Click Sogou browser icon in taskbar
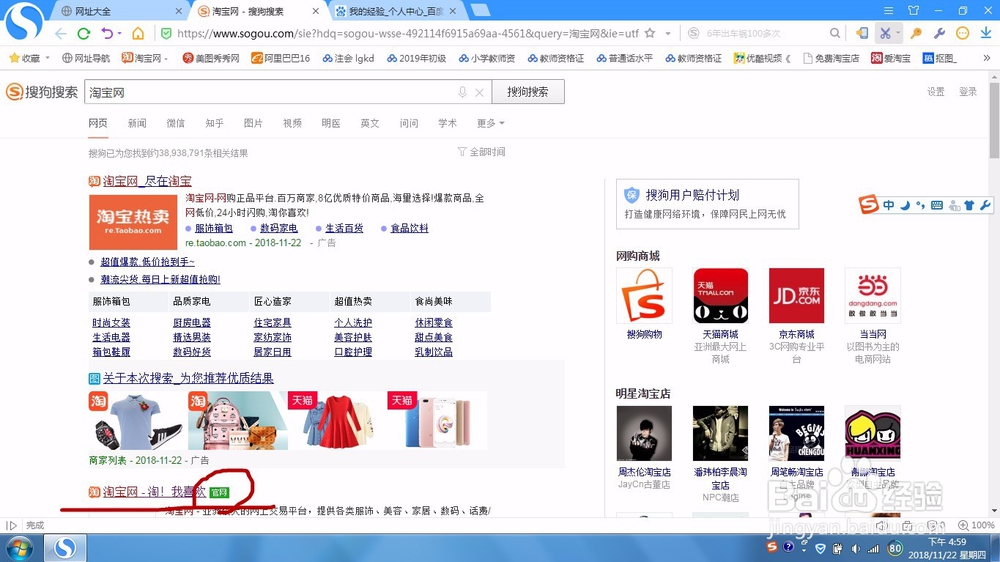 click(64, 548)
